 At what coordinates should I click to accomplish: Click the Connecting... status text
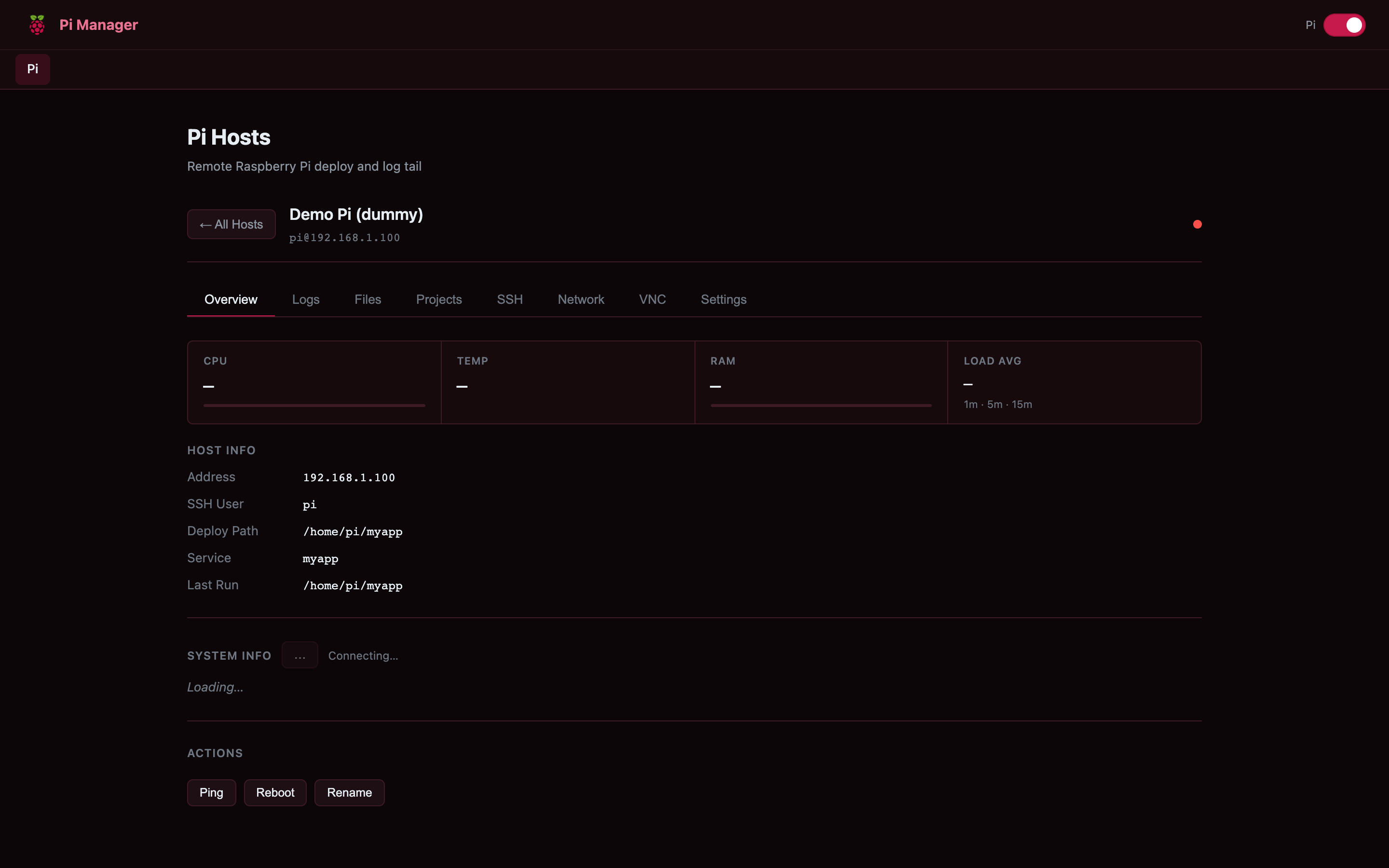click(363, 656)
